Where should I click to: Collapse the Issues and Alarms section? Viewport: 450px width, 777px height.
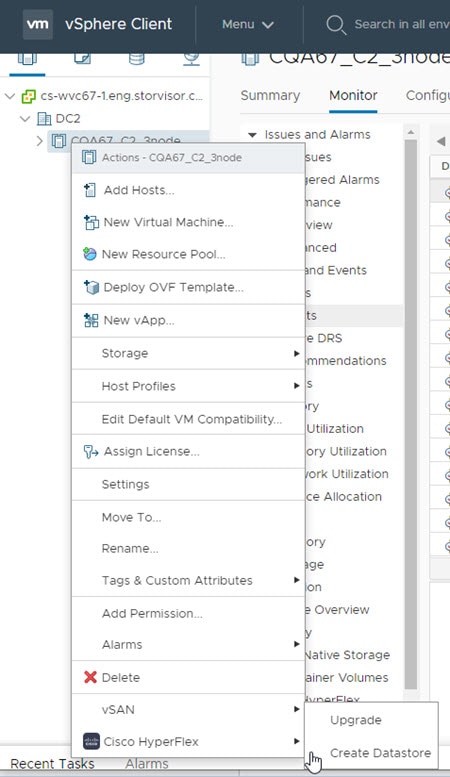click(252, 135)
